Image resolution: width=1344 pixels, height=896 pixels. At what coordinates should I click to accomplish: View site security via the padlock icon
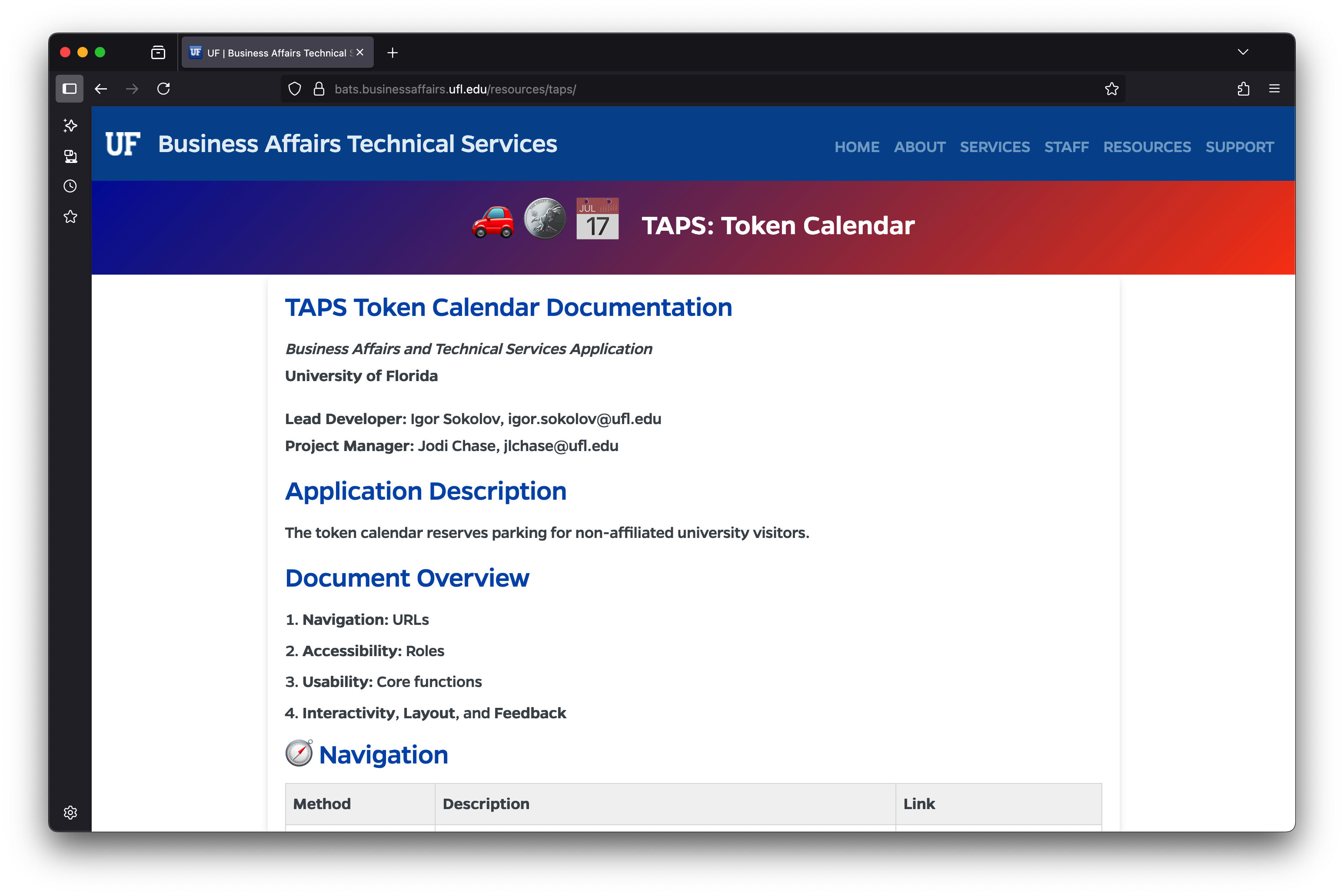tap(319, 89)
